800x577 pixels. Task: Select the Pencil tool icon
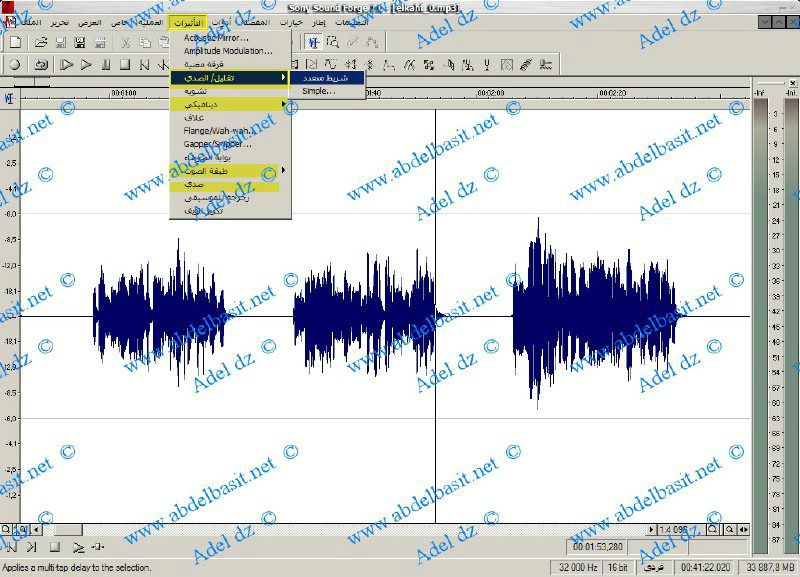(352, 42)
